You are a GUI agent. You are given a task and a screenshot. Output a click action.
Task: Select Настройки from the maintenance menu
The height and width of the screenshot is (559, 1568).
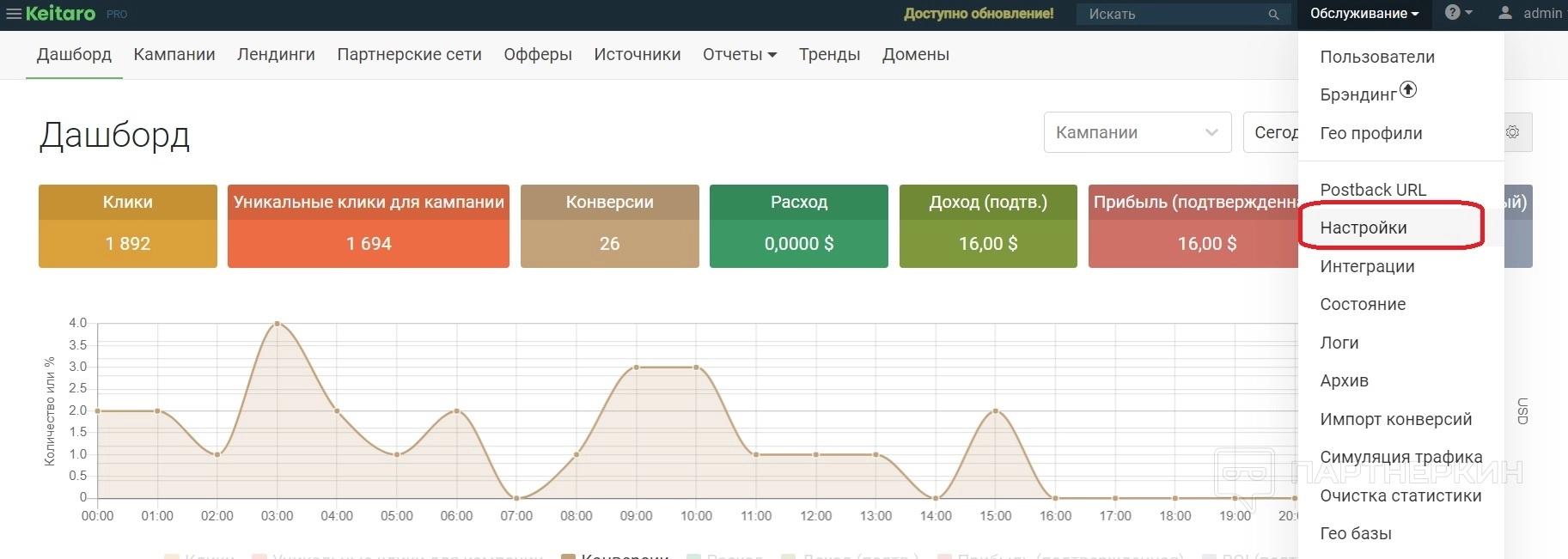1364,228
